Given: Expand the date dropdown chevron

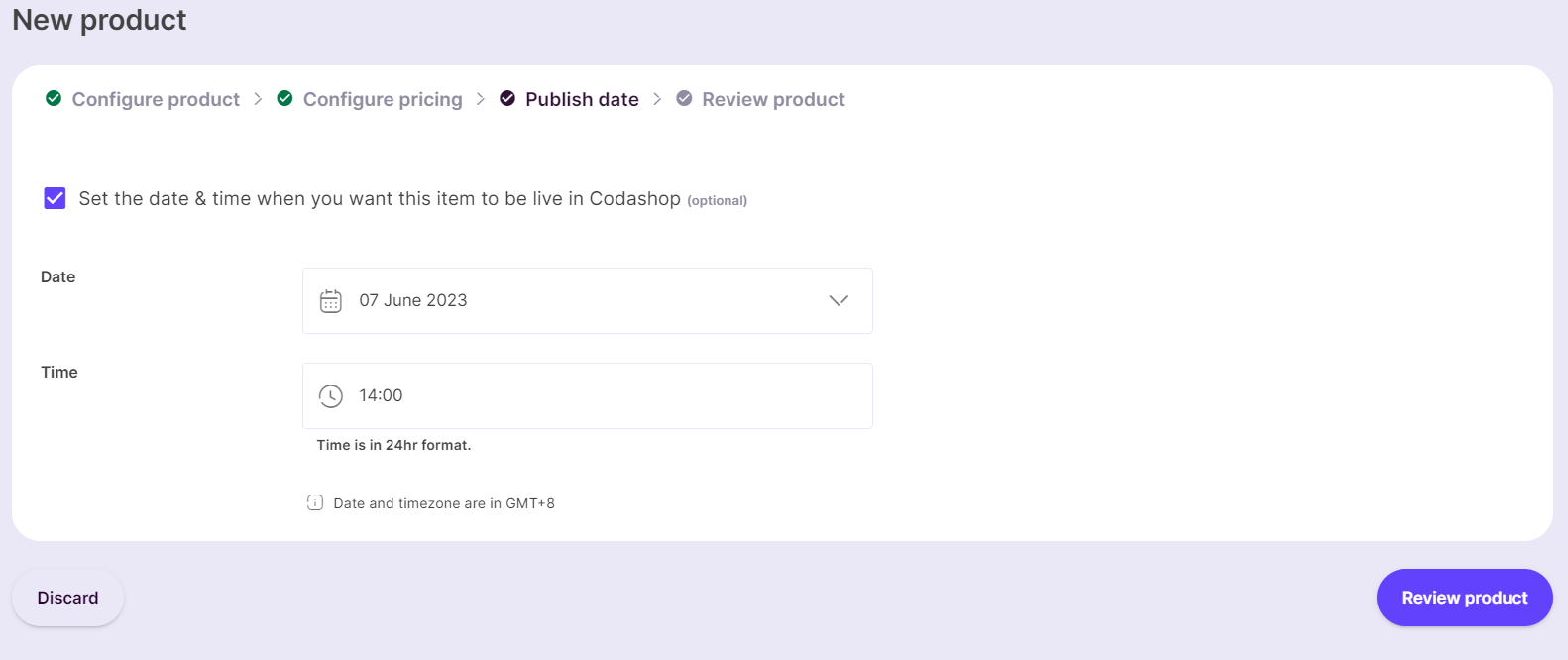Looking at the screenshot, I should click(x=839, y=300).
